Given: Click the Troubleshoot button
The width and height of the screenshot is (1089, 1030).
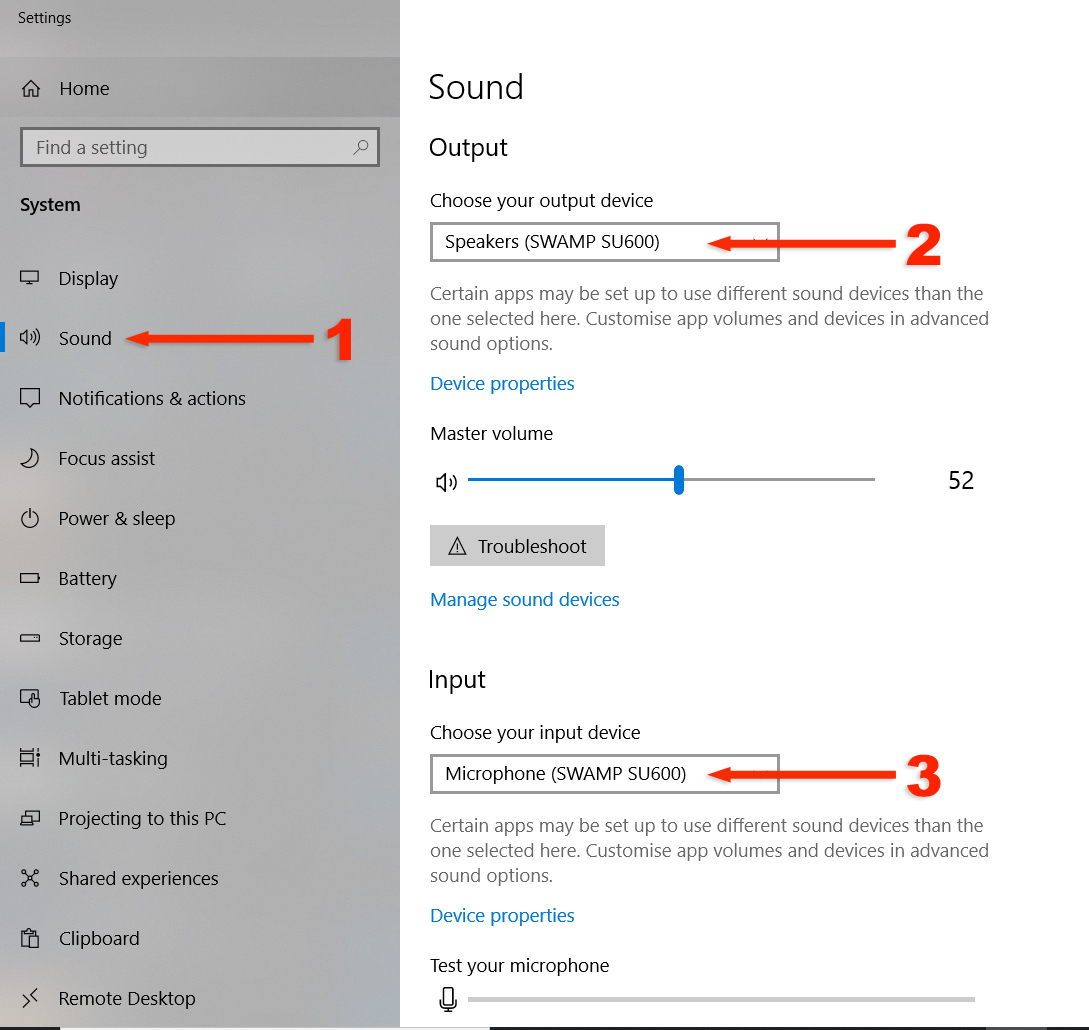Looking at the screenshot, I should (x=517, y=546).
